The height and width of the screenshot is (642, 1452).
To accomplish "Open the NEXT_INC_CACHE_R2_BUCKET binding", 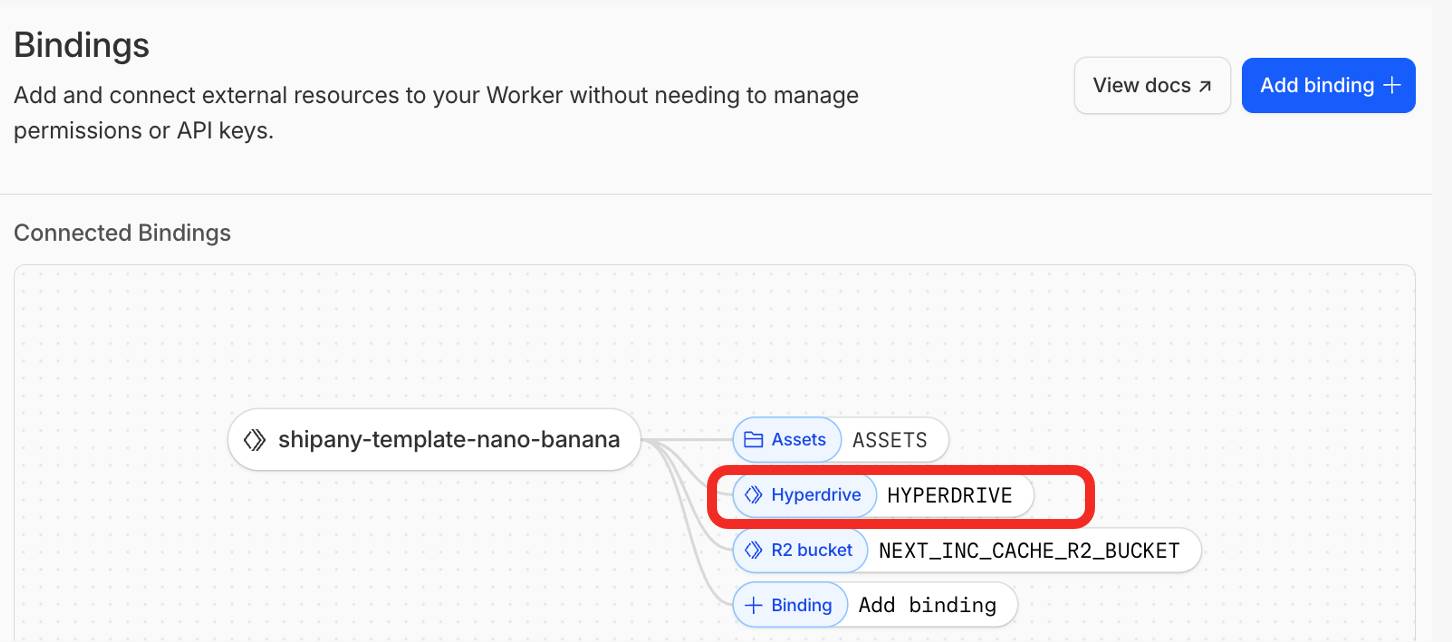I will click(1028, 550).
